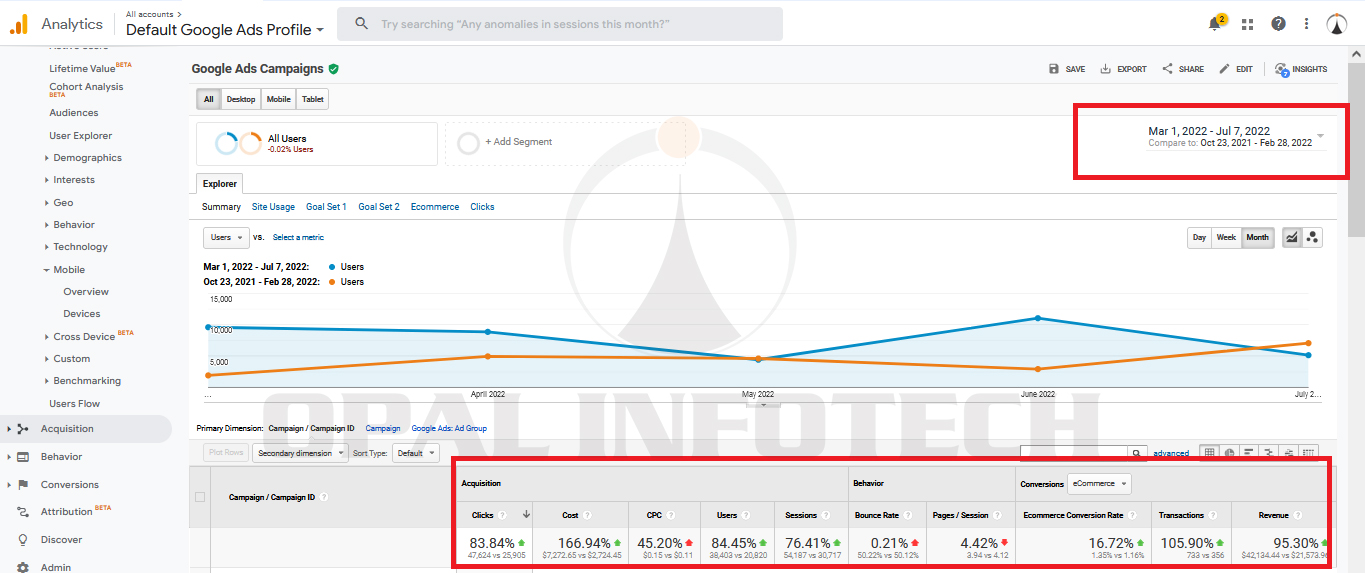Set chart granularity to Week
The height and width of the screenshot is (573, 1365).
click(1226, 237)
